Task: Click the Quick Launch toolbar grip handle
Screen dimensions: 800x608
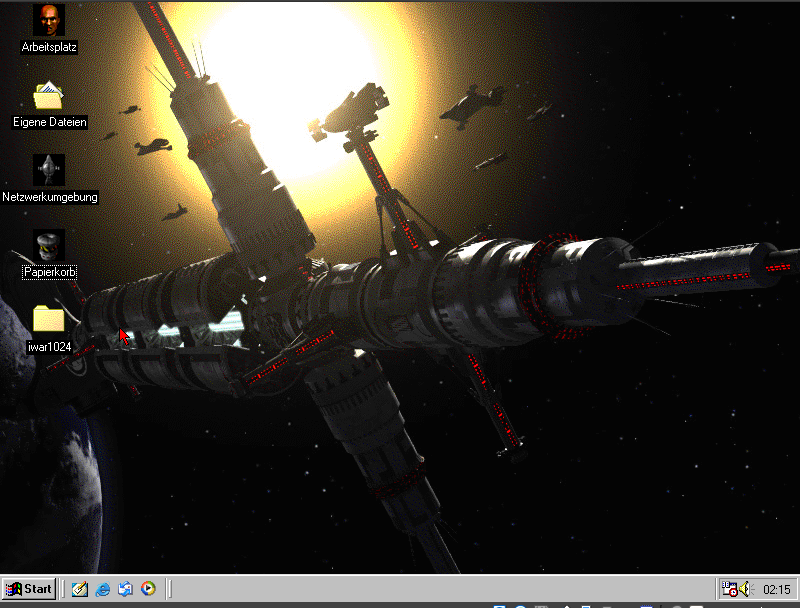Action: 63,589
